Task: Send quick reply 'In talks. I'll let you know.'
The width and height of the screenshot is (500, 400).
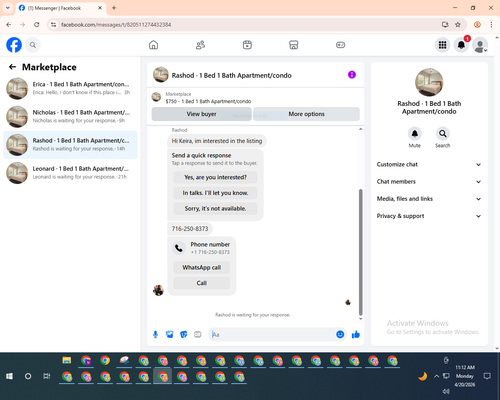Action: [x=215, y=193]
